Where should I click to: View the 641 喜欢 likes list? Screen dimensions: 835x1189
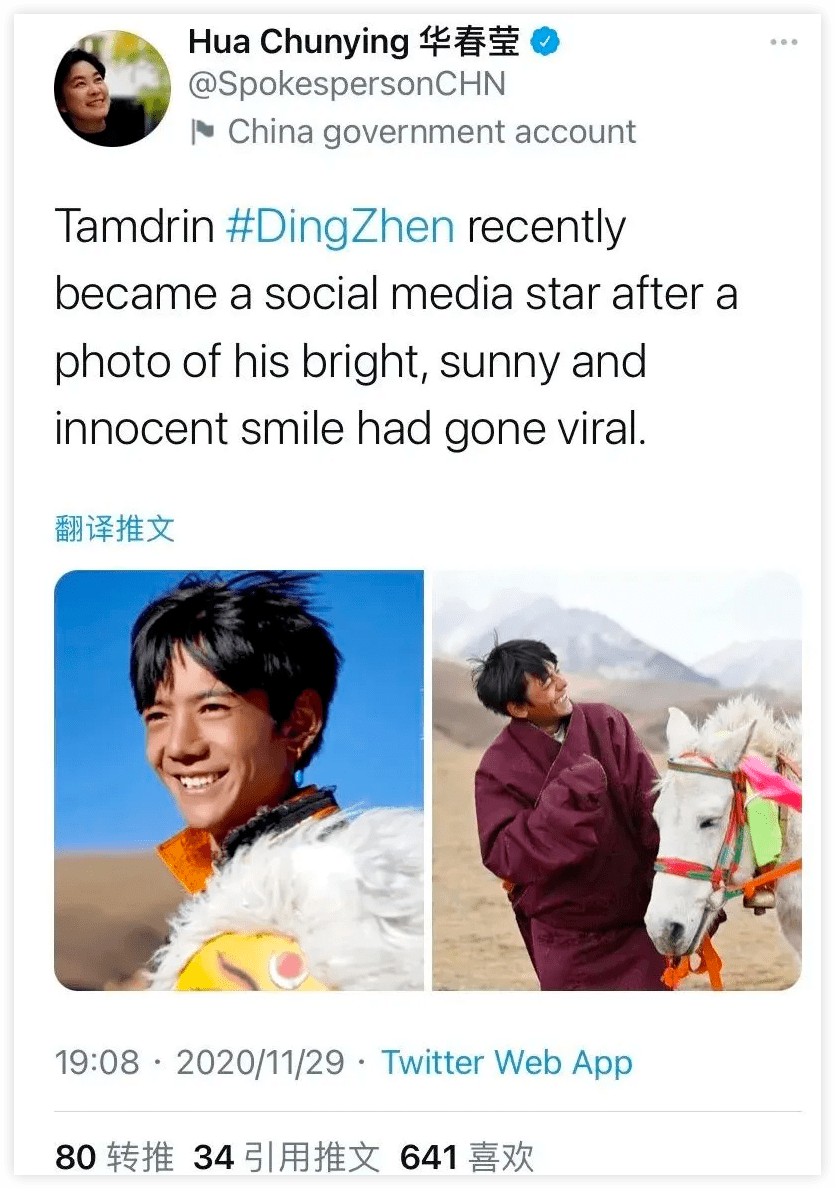pos(467,1158)
